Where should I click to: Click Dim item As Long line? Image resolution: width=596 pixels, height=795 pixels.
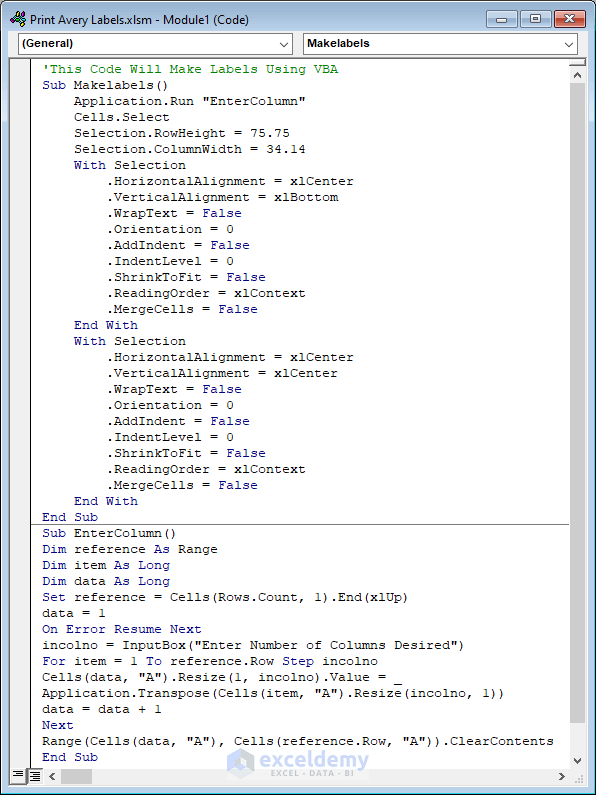(x=106, y=565)
